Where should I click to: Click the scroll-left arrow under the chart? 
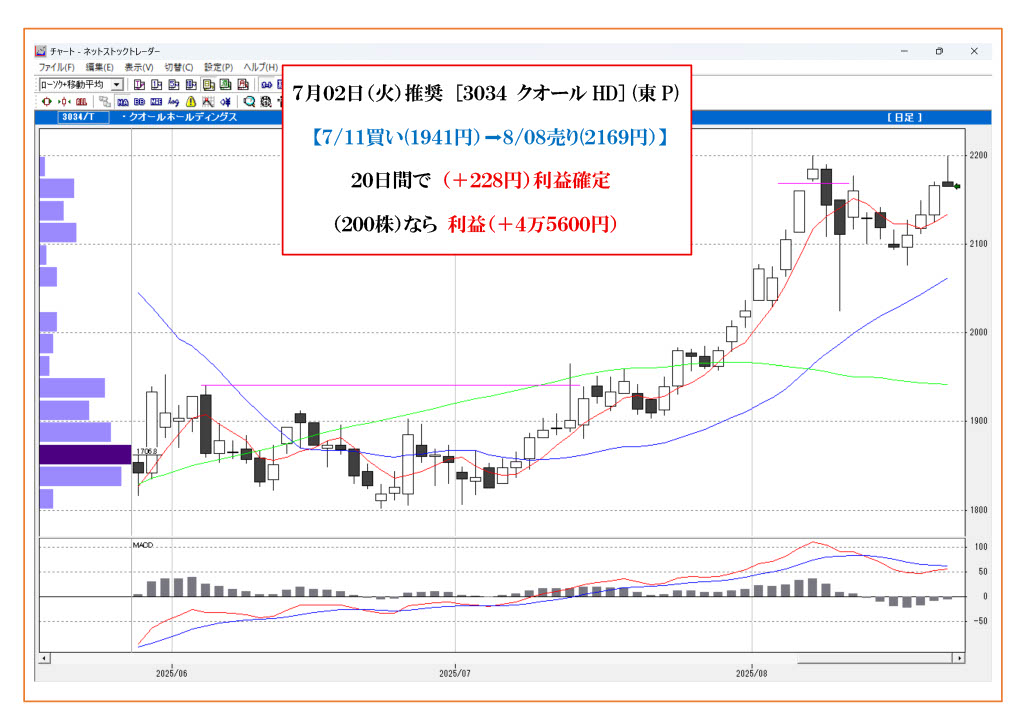pyautogui.click(x=43, y=658)
